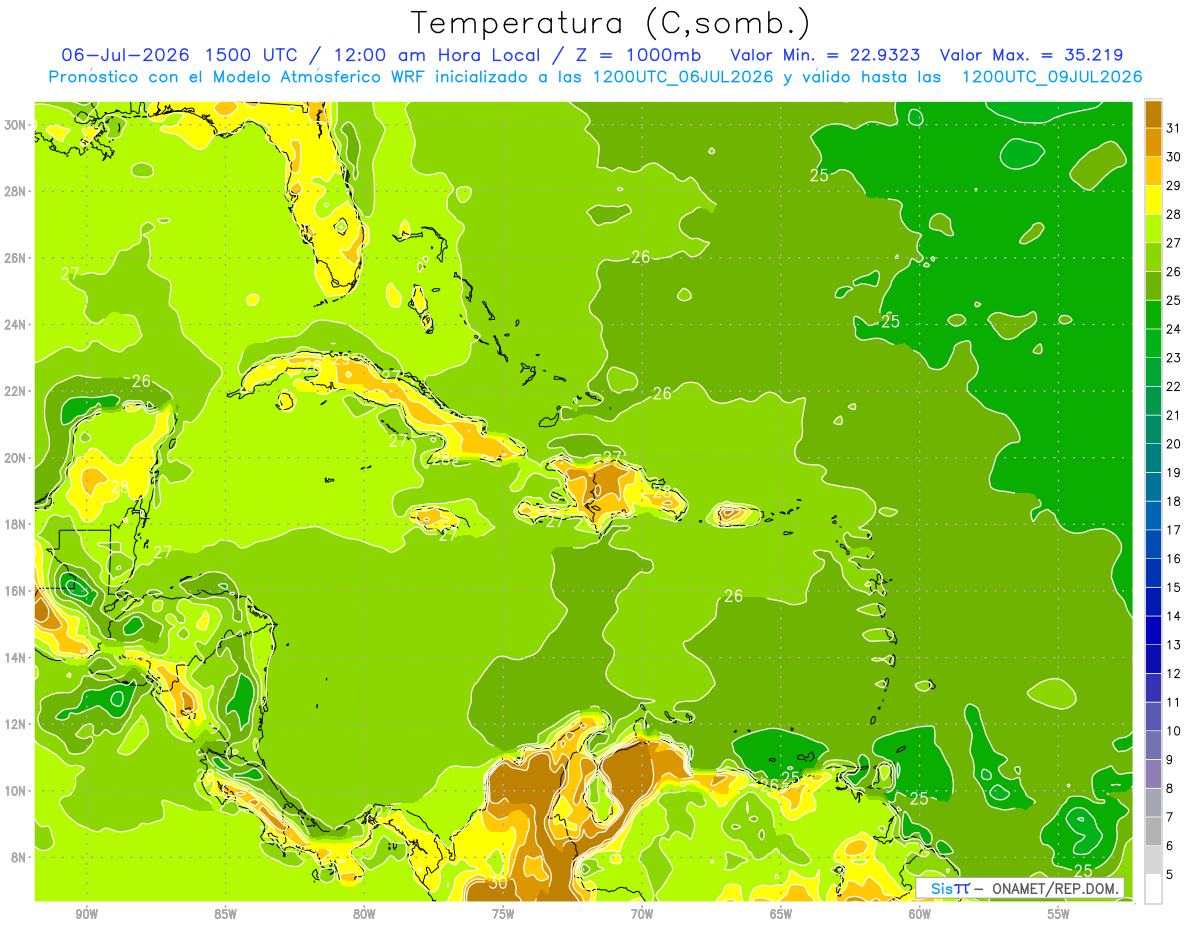Pick the purple swatch between 10 and 11

click(1153, 717)
